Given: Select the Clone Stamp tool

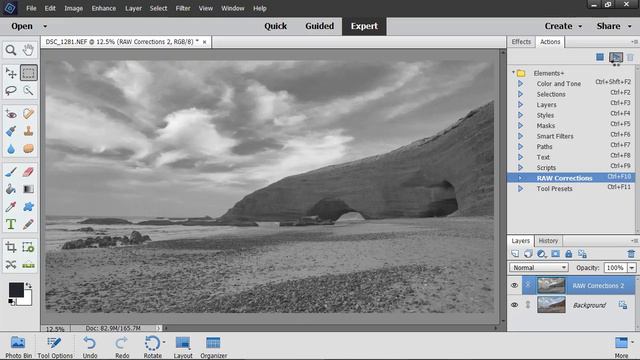Looking at the screenshot, I should [x=28, y=131].
